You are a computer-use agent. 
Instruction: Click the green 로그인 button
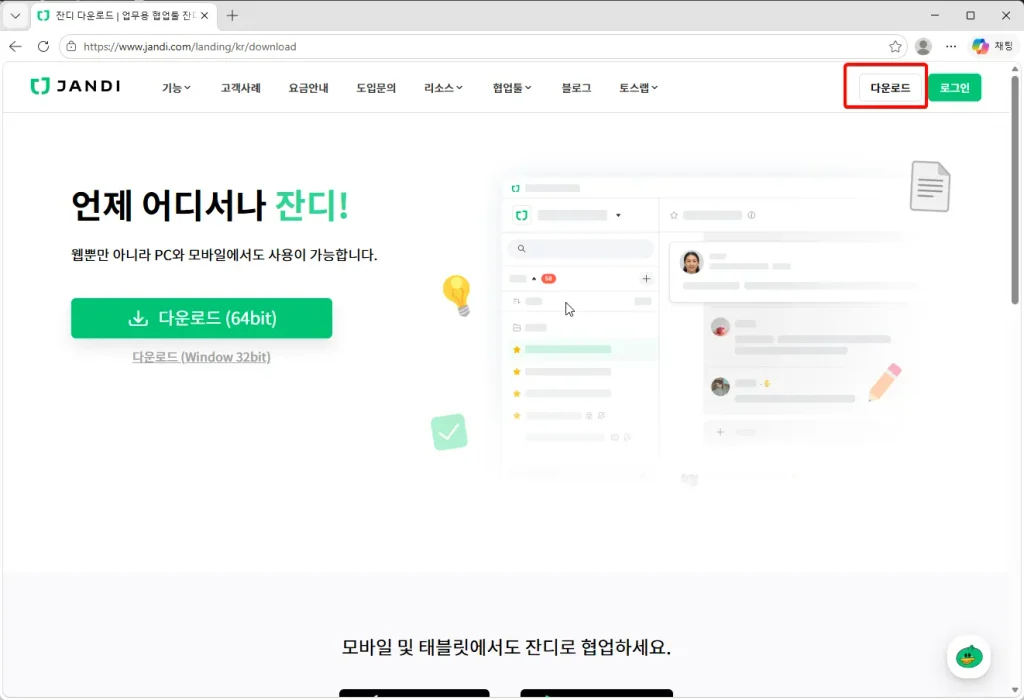tap(955, 88)
